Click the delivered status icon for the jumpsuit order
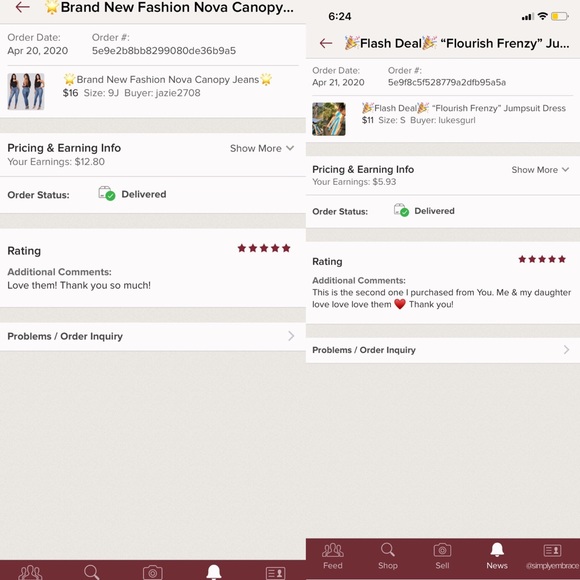This screenshot has width=580, height=580. point(401,210)
